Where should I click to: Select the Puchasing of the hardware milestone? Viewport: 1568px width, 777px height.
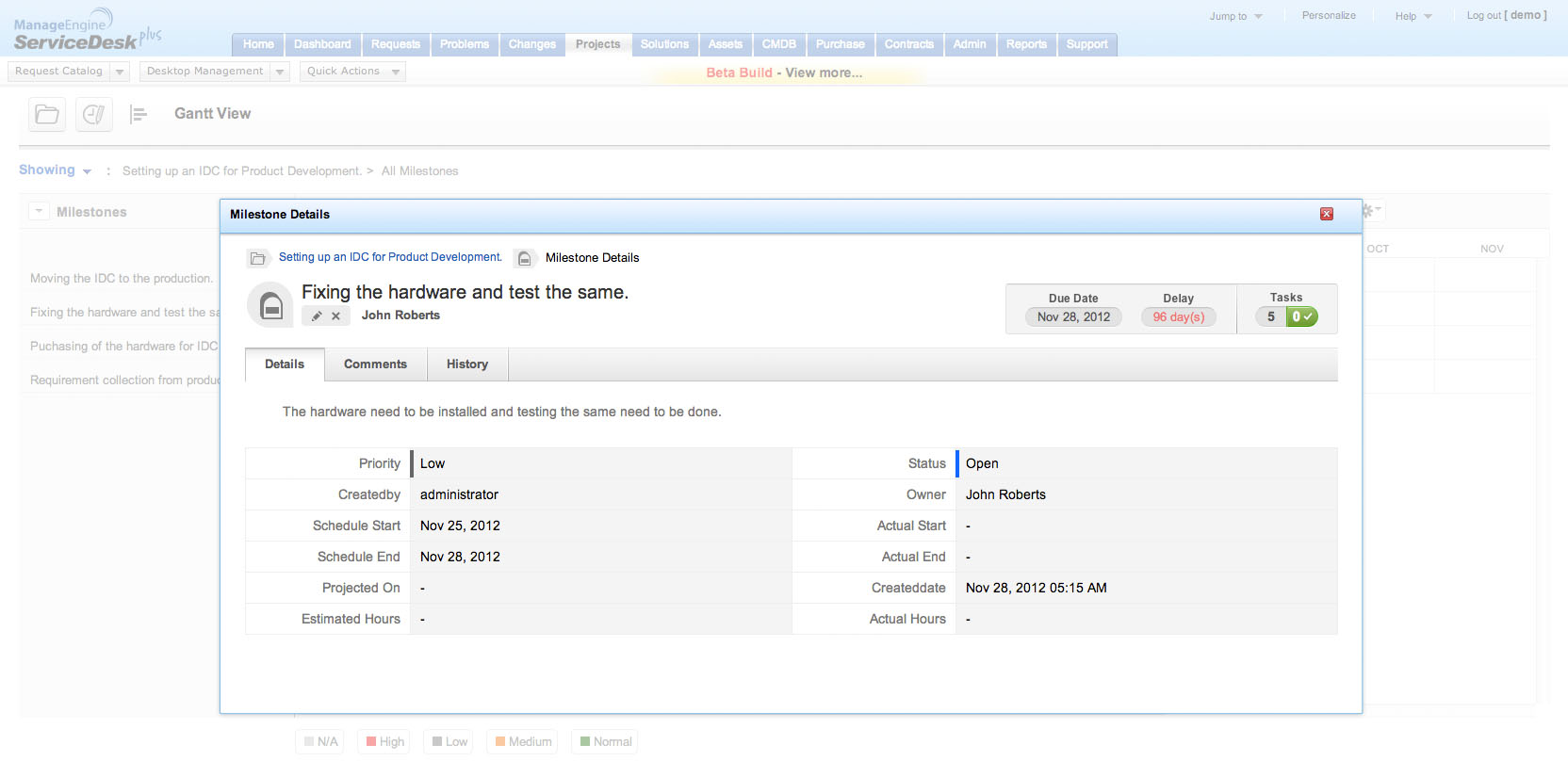point(124,347)
